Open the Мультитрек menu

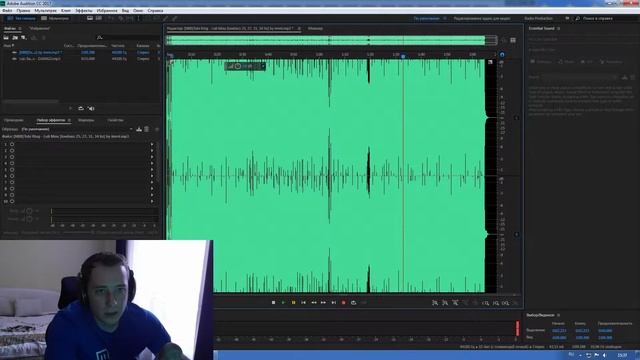45,11
